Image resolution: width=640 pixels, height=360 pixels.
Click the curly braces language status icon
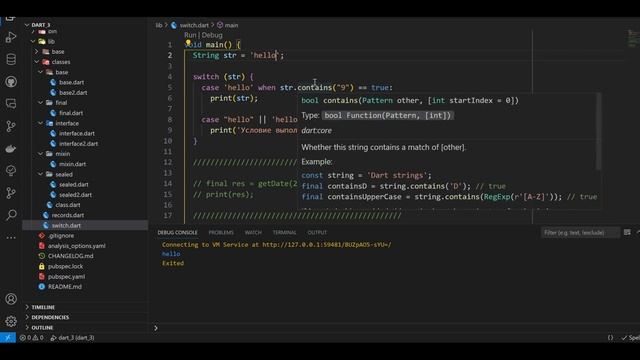[610, 338]
